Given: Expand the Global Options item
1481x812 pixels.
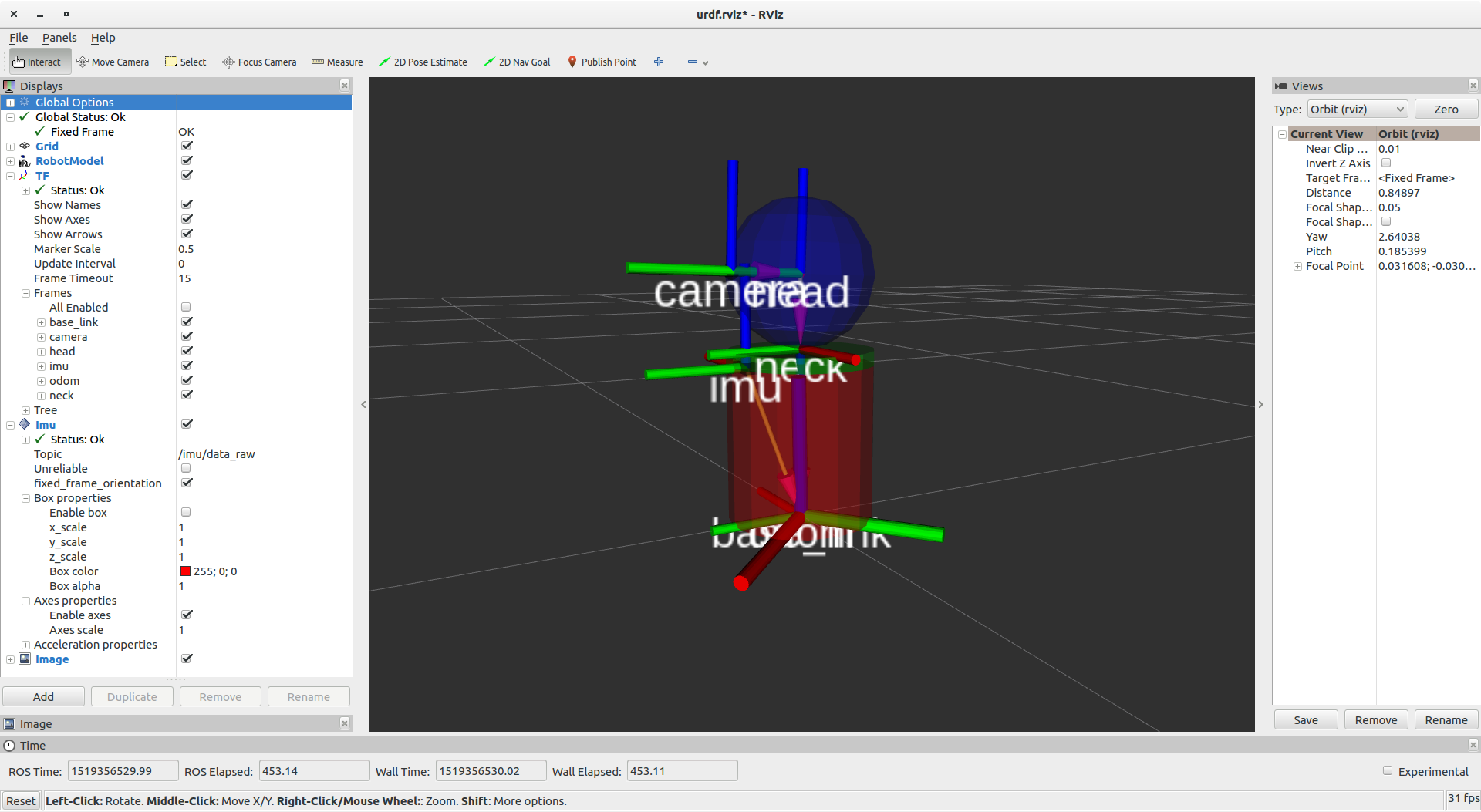Looking at the screenshot, I should click(10, 103).
